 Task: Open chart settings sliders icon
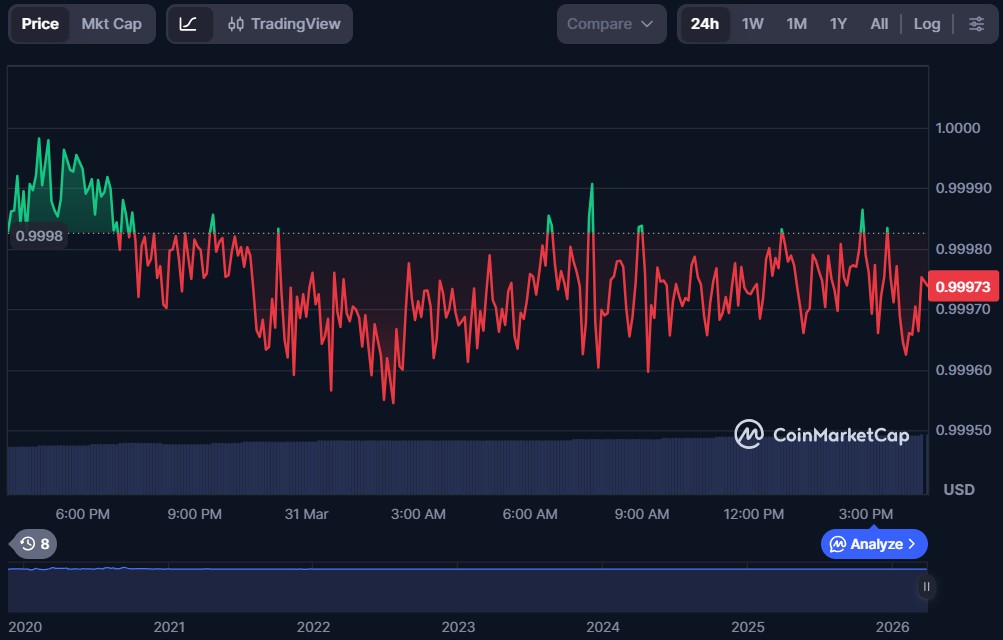pyautogui.click(x=976, y=24)
